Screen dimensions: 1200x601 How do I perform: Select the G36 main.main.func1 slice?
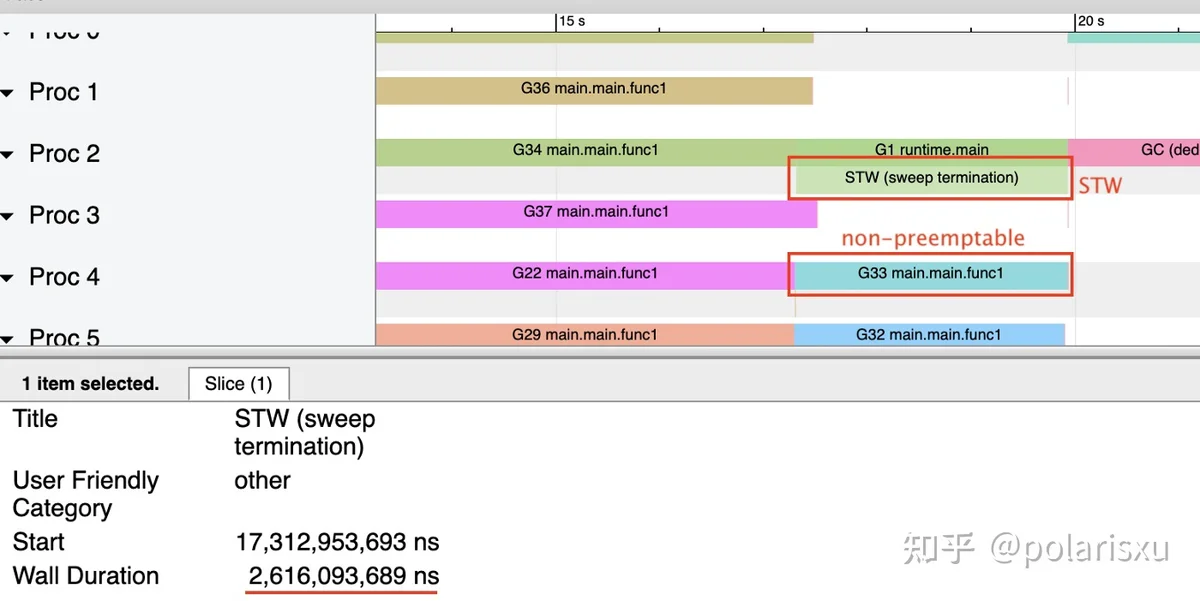click(594, 90)
